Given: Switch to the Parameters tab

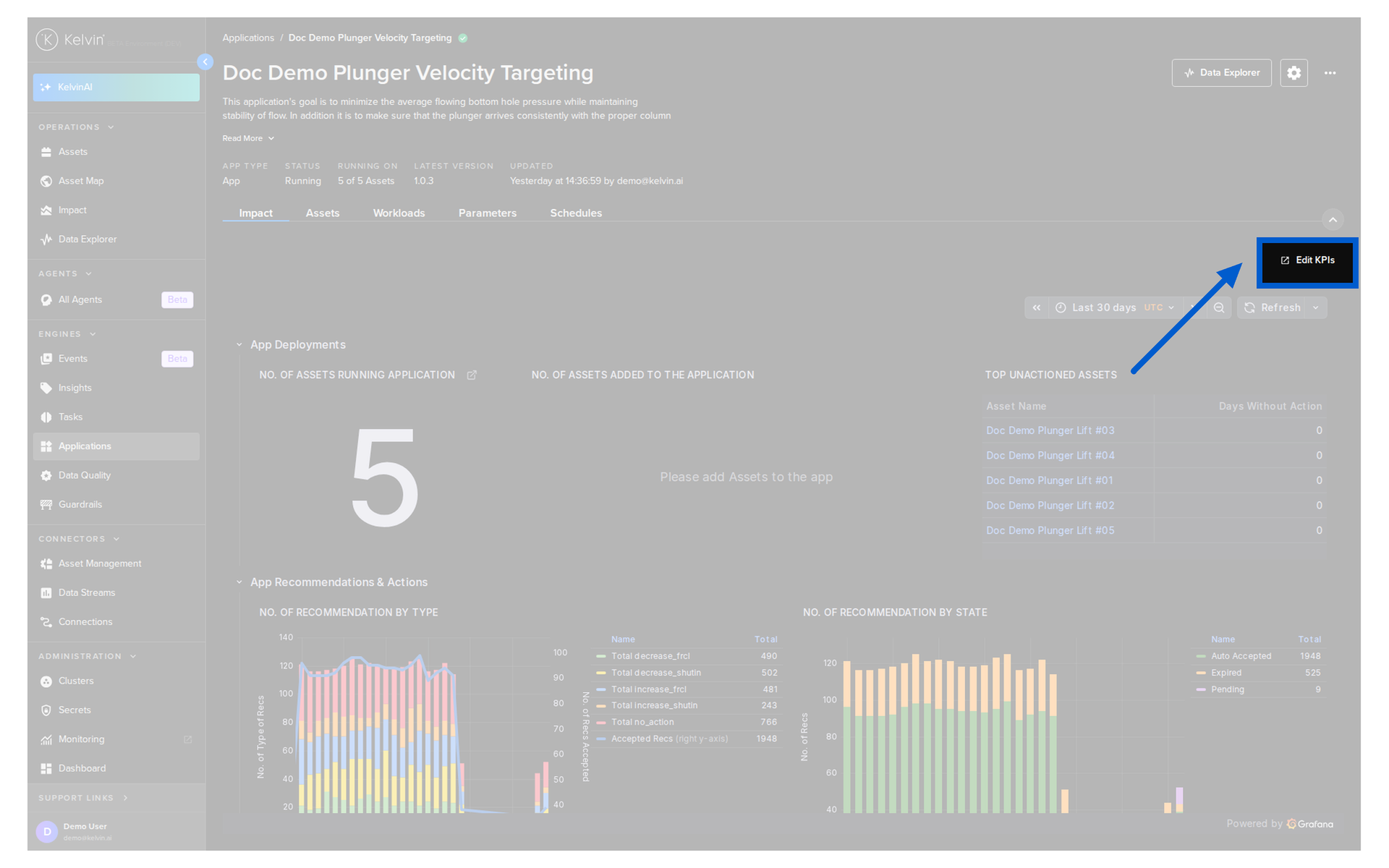Looking at the screenshot, I should pos(487,213).
